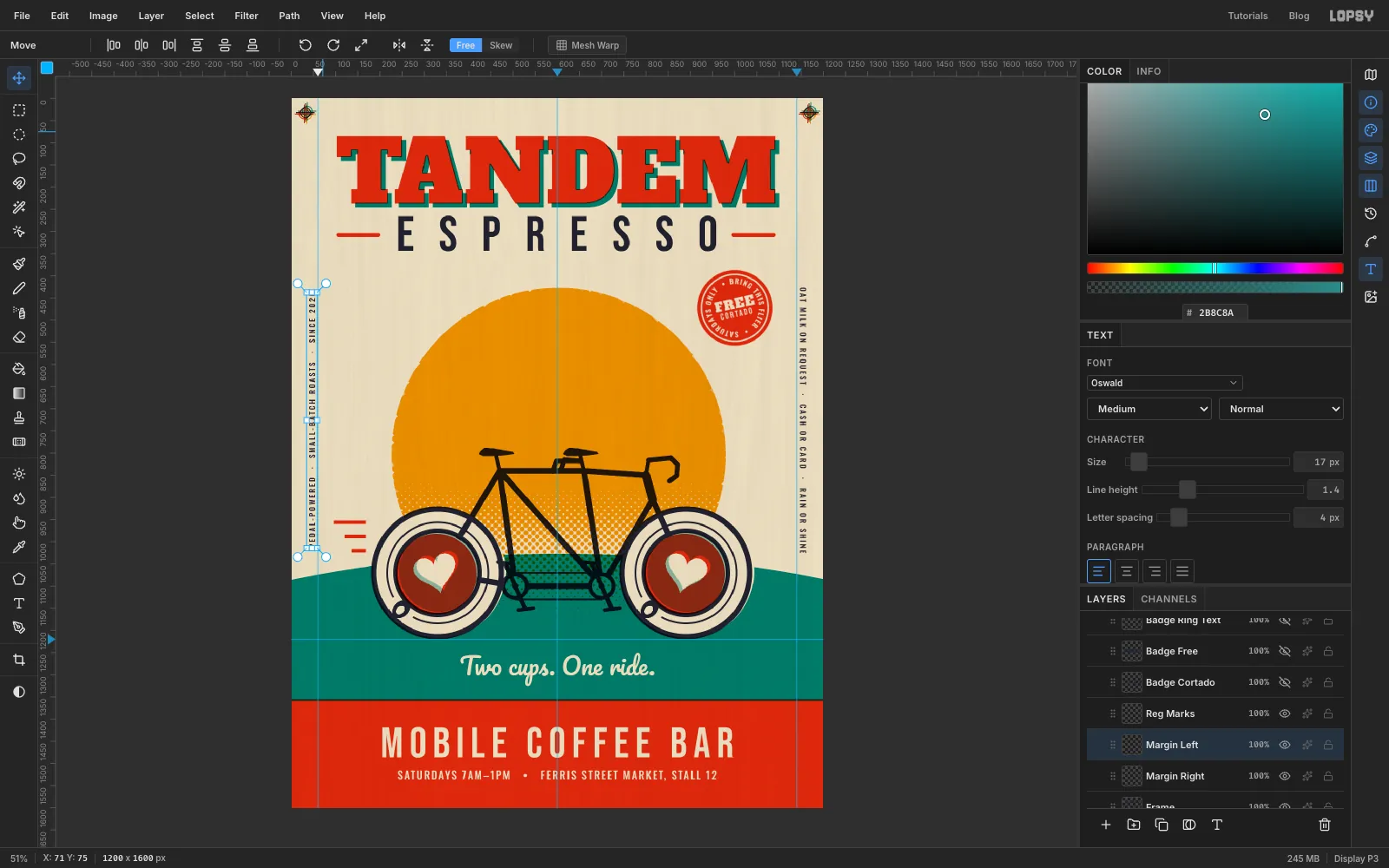Hide the Margin Right layer
Viewport: 1389px width, 868px height.
1285,776
